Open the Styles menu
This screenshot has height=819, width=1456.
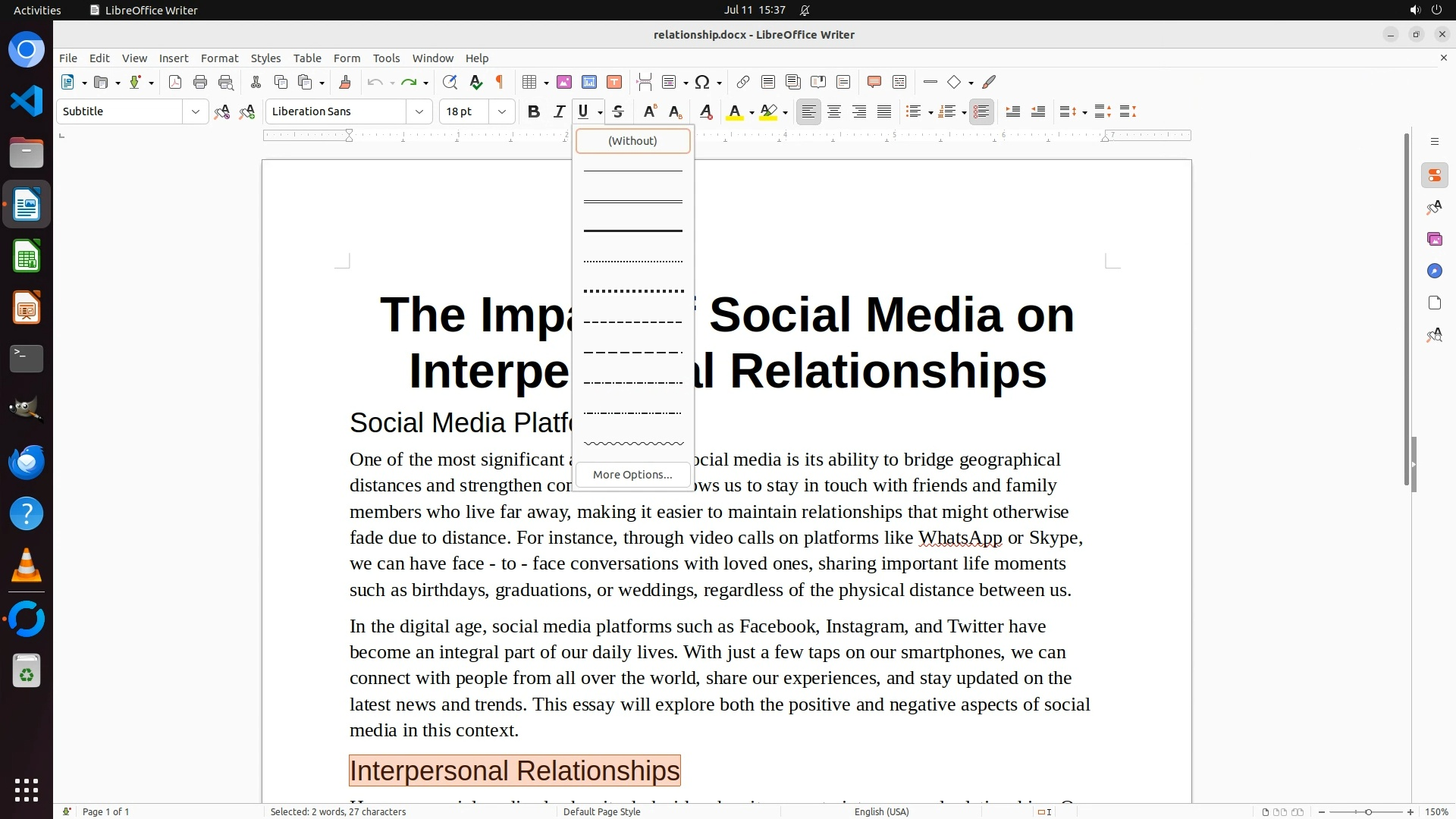click(x=265, y=58)
